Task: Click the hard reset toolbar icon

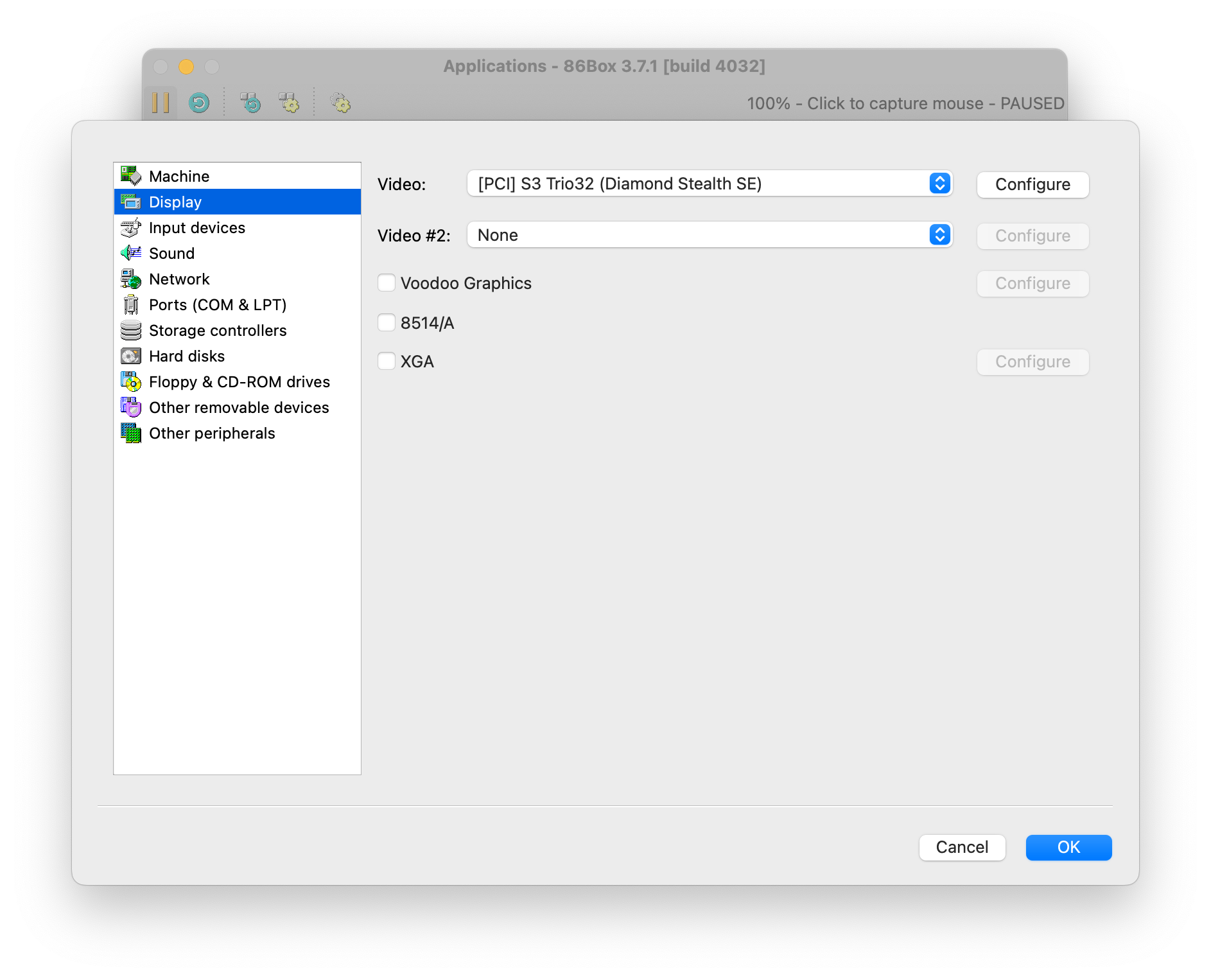Action: click(199, 103)
